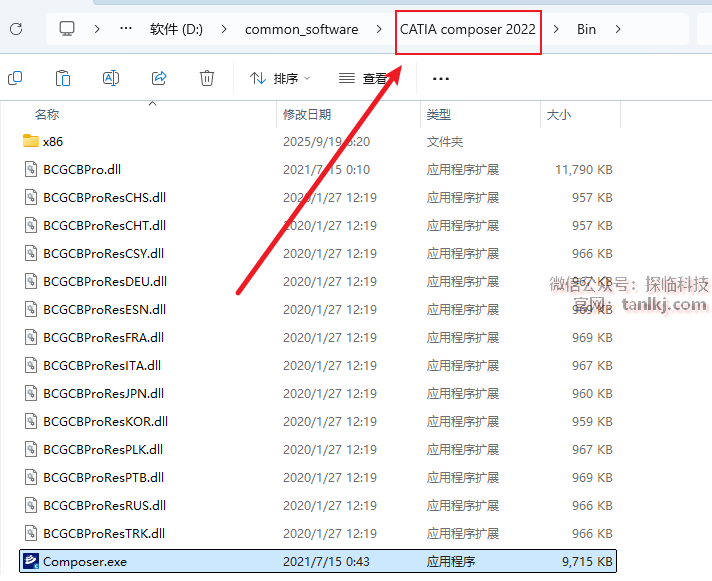Click the 959 KB size cell
The width and height of the screenshot is (712, 581).
coord(592,422)
